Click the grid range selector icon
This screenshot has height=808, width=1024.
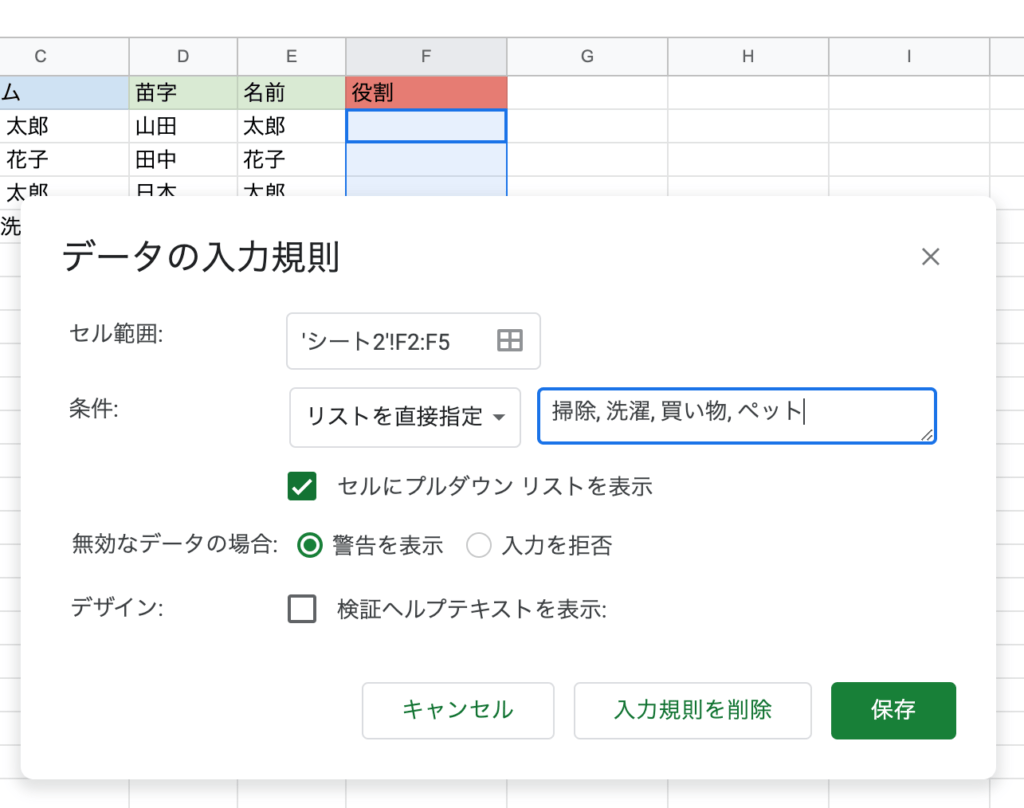[x=510, y=341]
